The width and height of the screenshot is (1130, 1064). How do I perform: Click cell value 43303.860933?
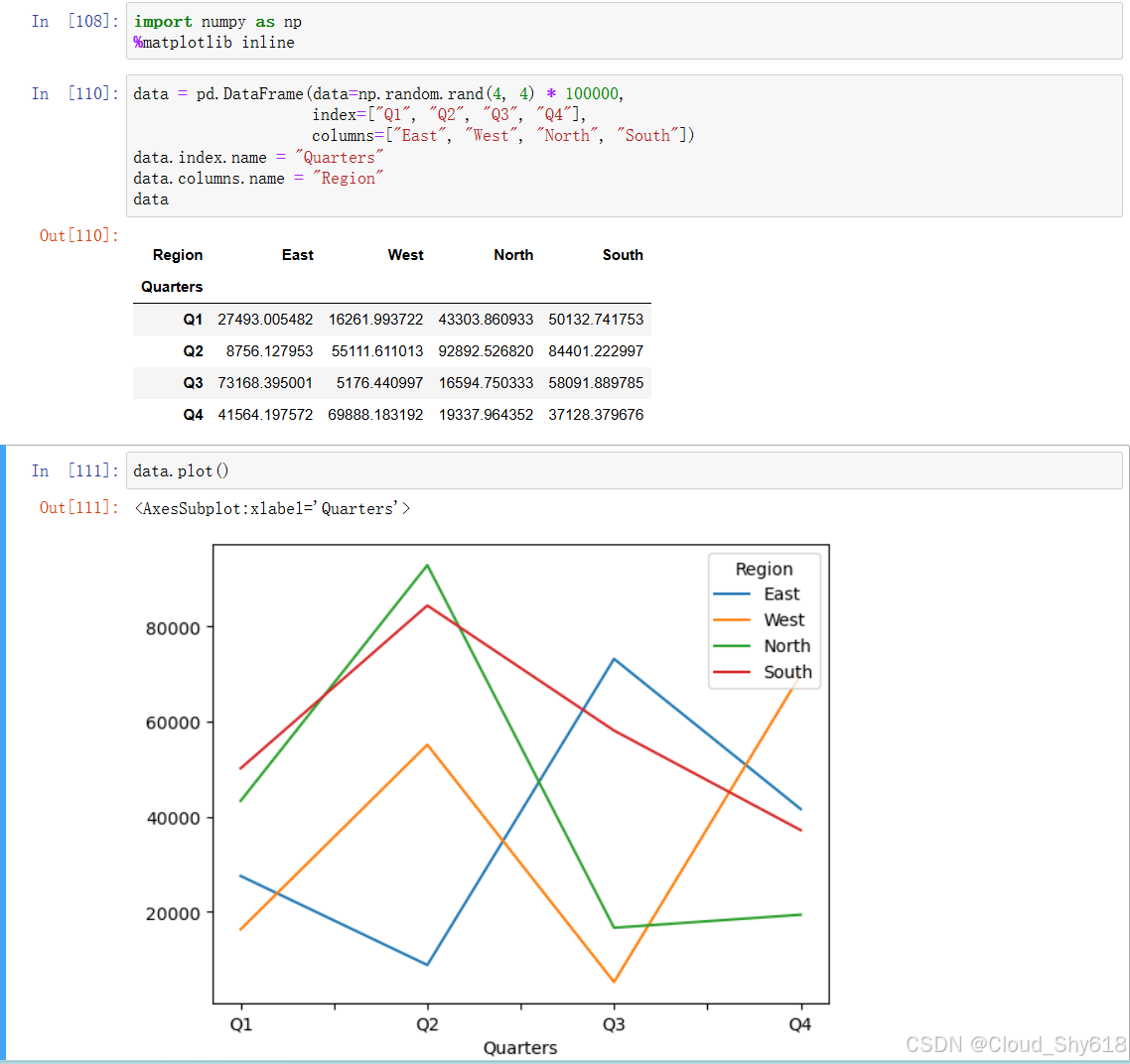click(x=486, y=320)
